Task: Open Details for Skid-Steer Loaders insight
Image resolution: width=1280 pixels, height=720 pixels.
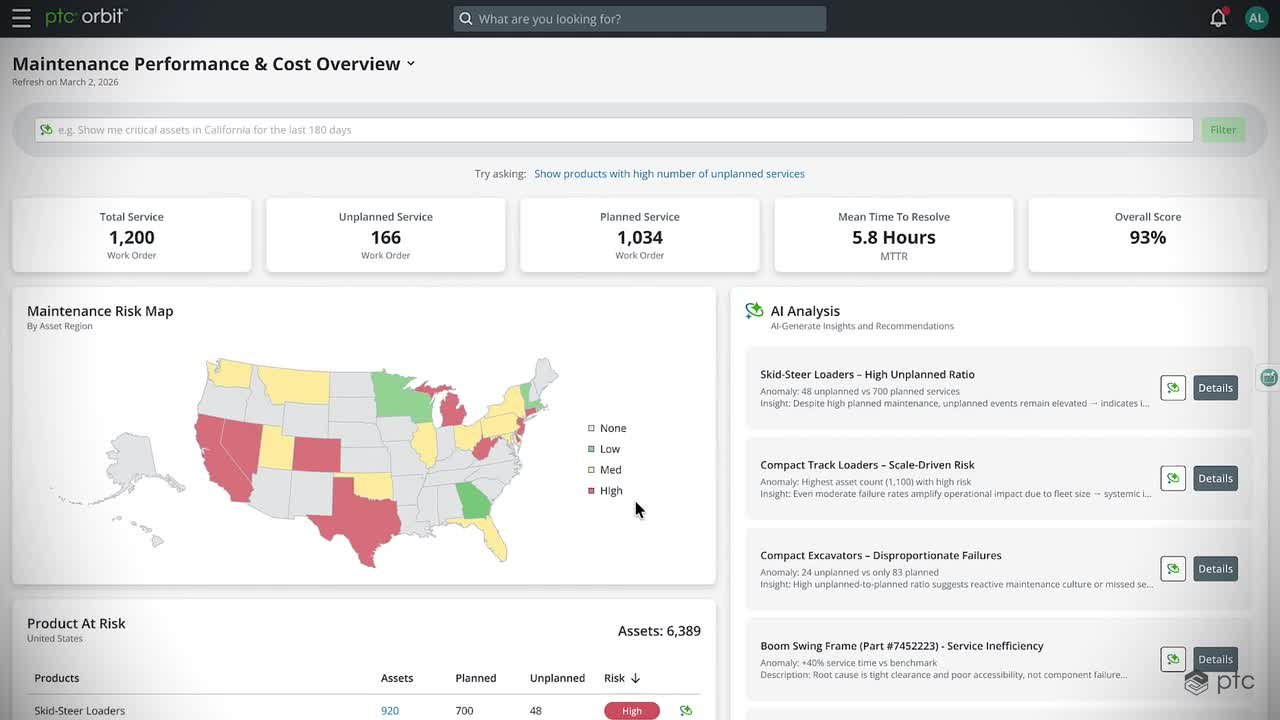Action: (1215, 388)
